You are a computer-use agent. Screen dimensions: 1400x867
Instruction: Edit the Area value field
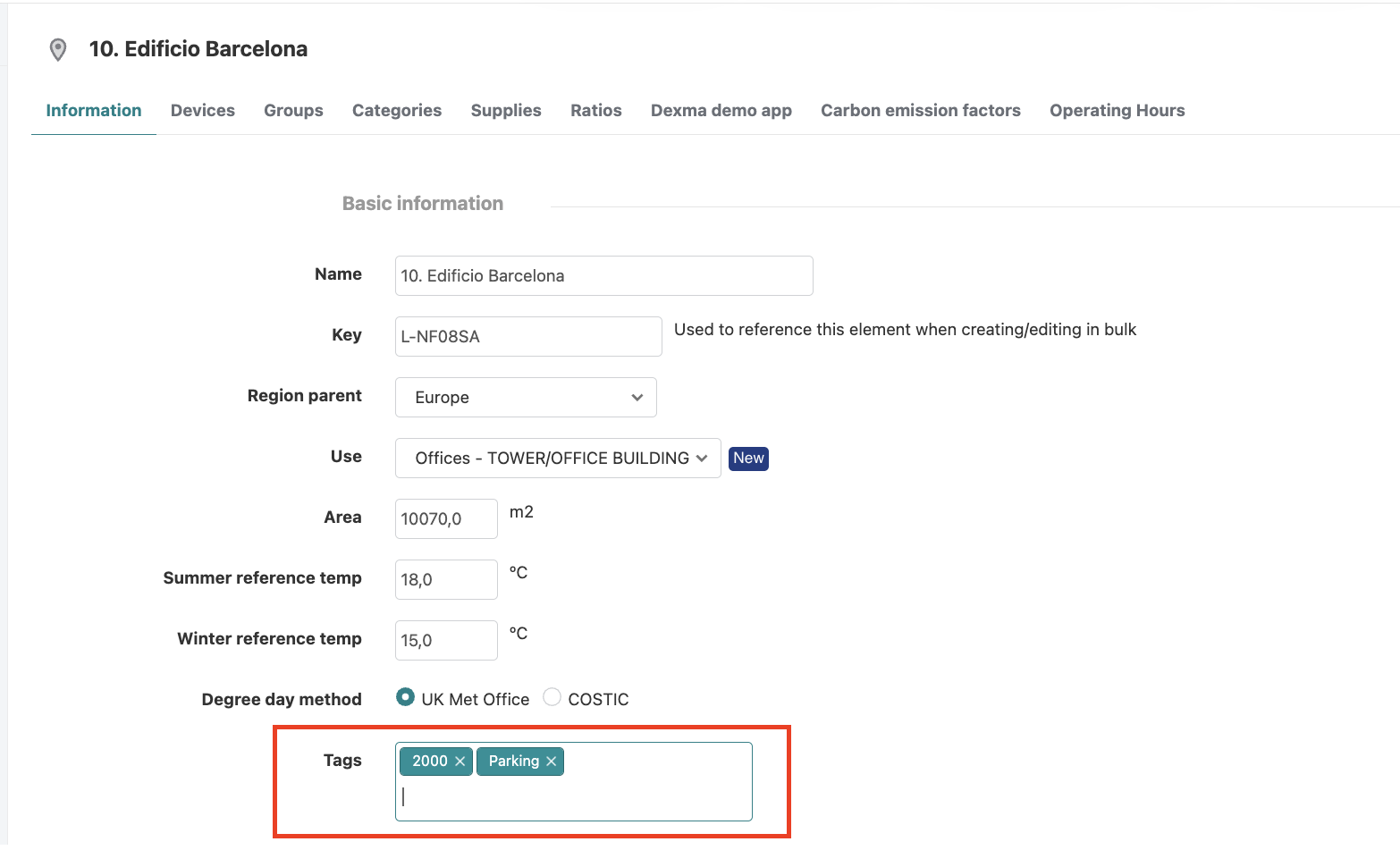pos(446,519)
